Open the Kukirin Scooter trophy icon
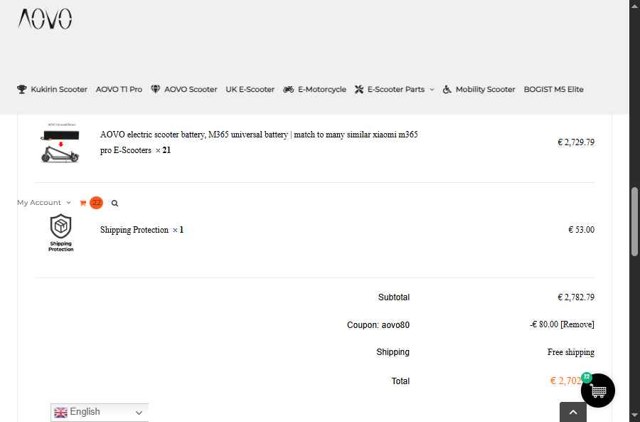 22,89
